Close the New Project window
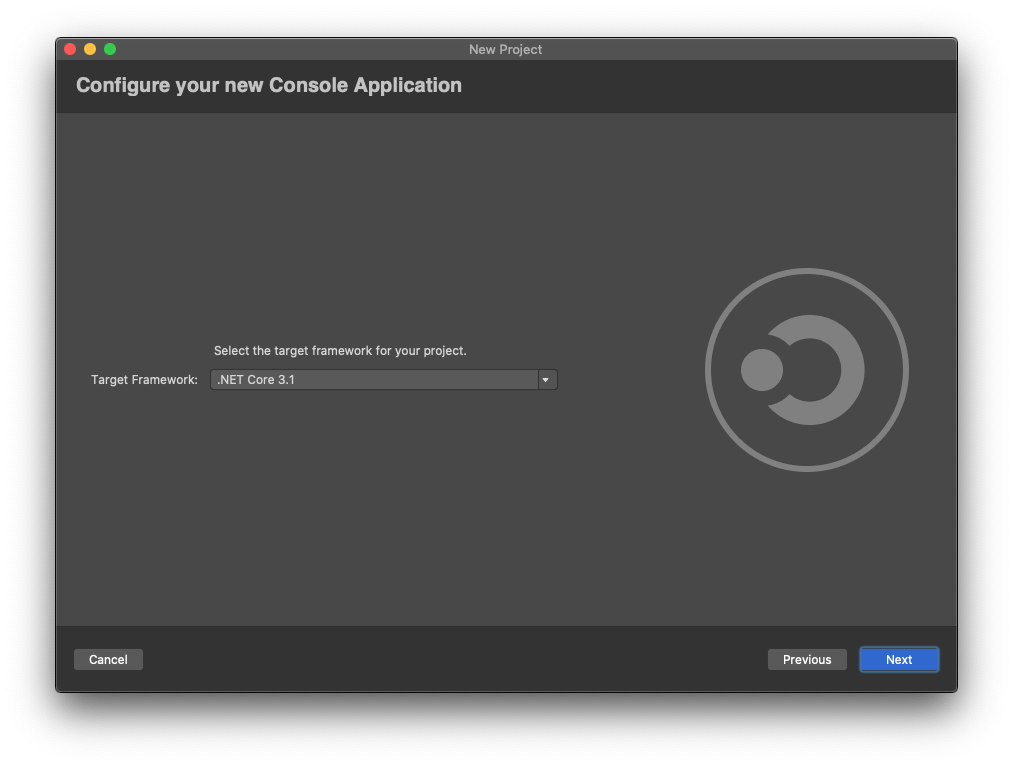1013x766 pixels. click(70, 49)
